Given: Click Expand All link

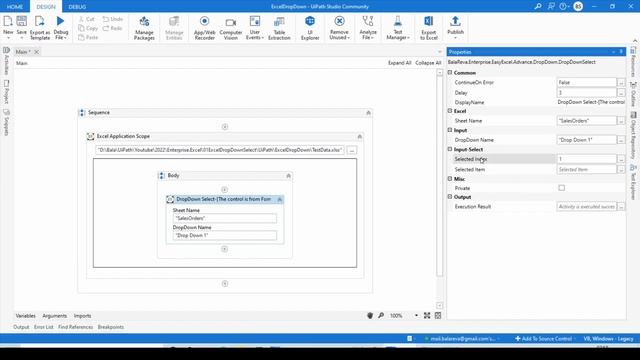Looking at the screenshot, I should coord(400,63).
